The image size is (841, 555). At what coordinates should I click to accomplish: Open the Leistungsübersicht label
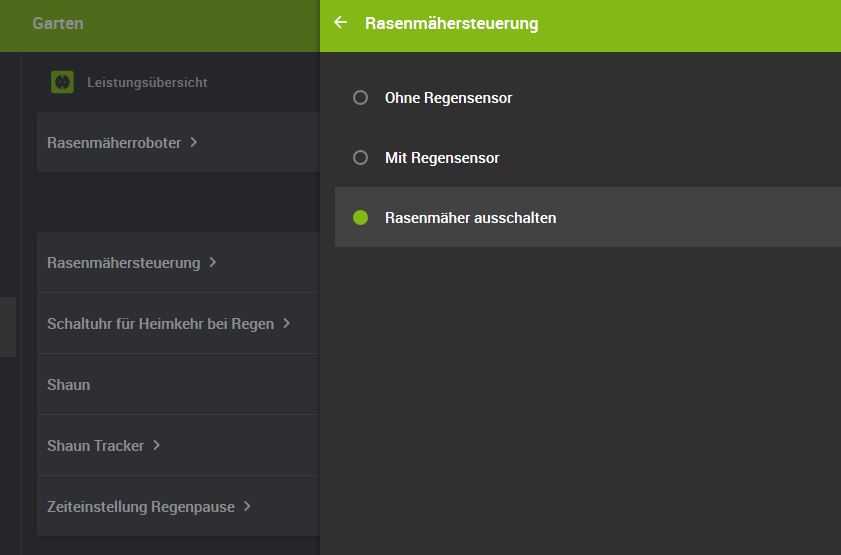click(147, 82)
